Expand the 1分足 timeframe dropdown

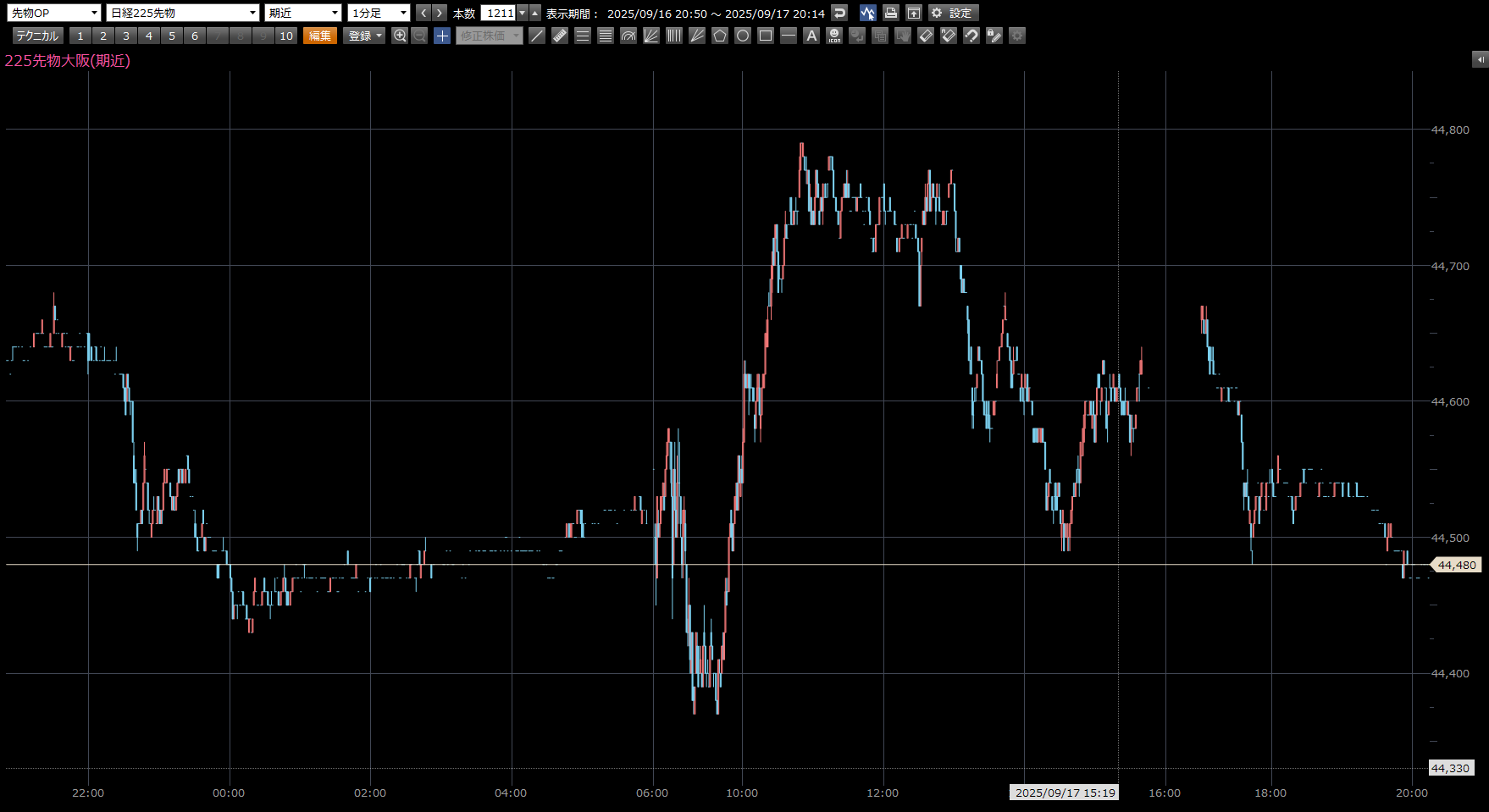pos(379,13)
